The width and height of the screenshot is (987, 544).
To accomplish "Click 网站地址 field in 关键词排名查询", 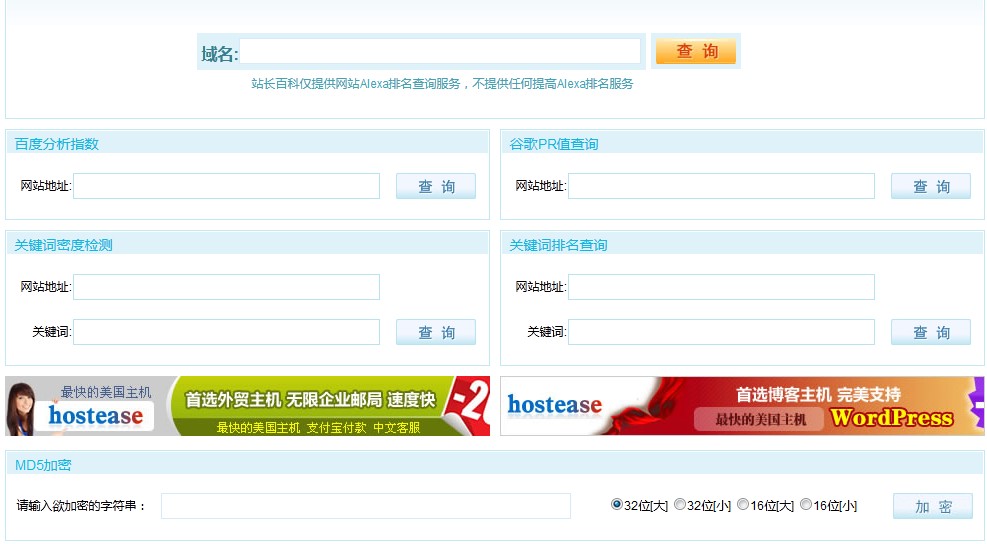I will click(x=721, y=287).
